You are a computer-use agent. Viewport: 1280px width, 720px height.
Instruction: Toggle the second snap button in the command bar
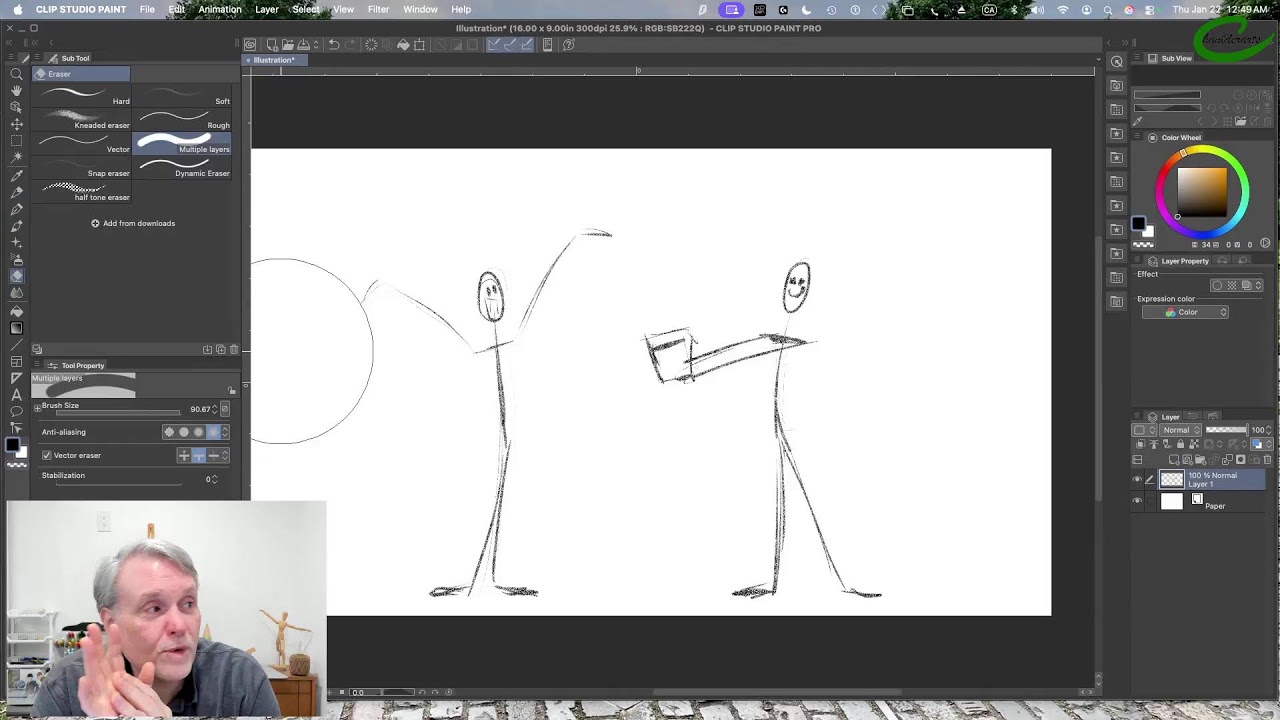point(511,44)
